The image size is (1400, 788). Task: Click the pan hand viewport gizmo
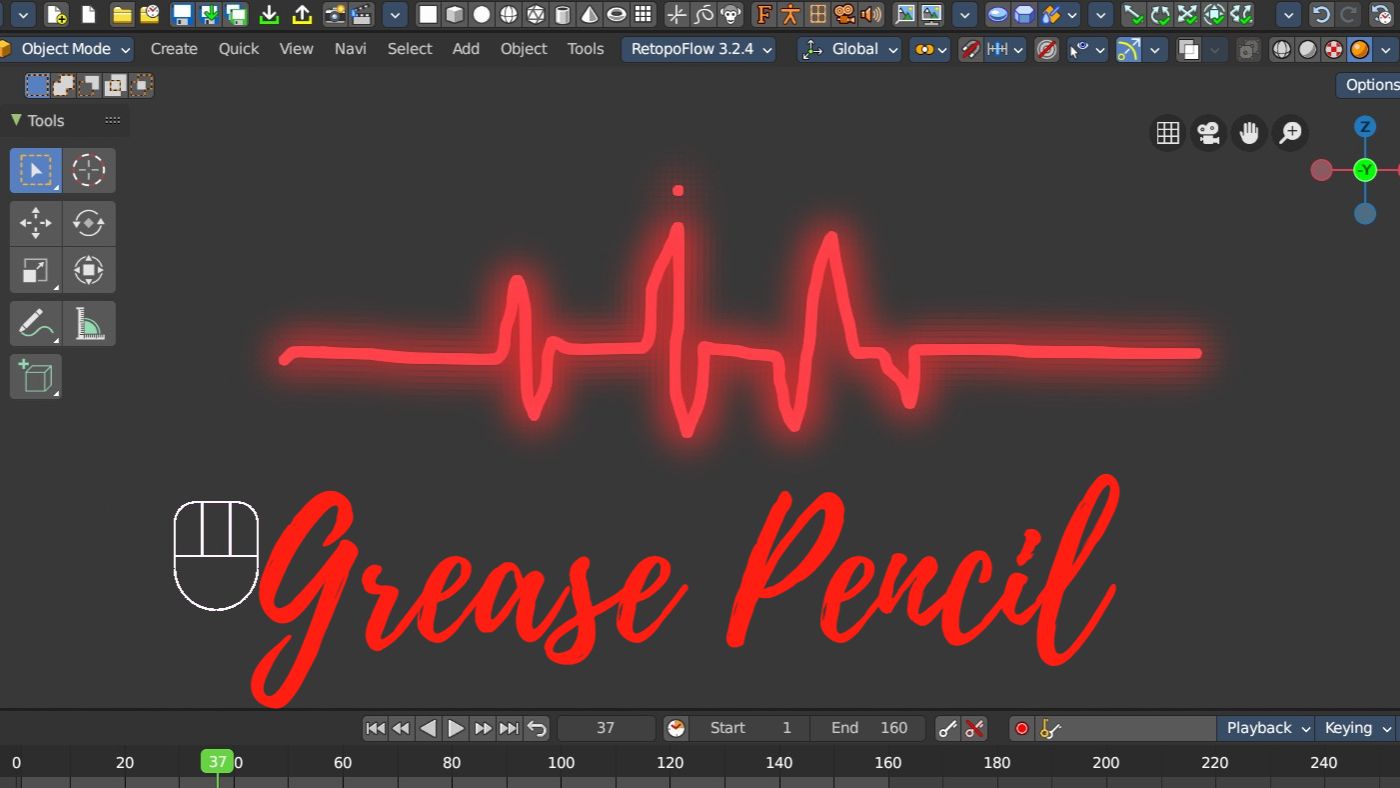1249,132
